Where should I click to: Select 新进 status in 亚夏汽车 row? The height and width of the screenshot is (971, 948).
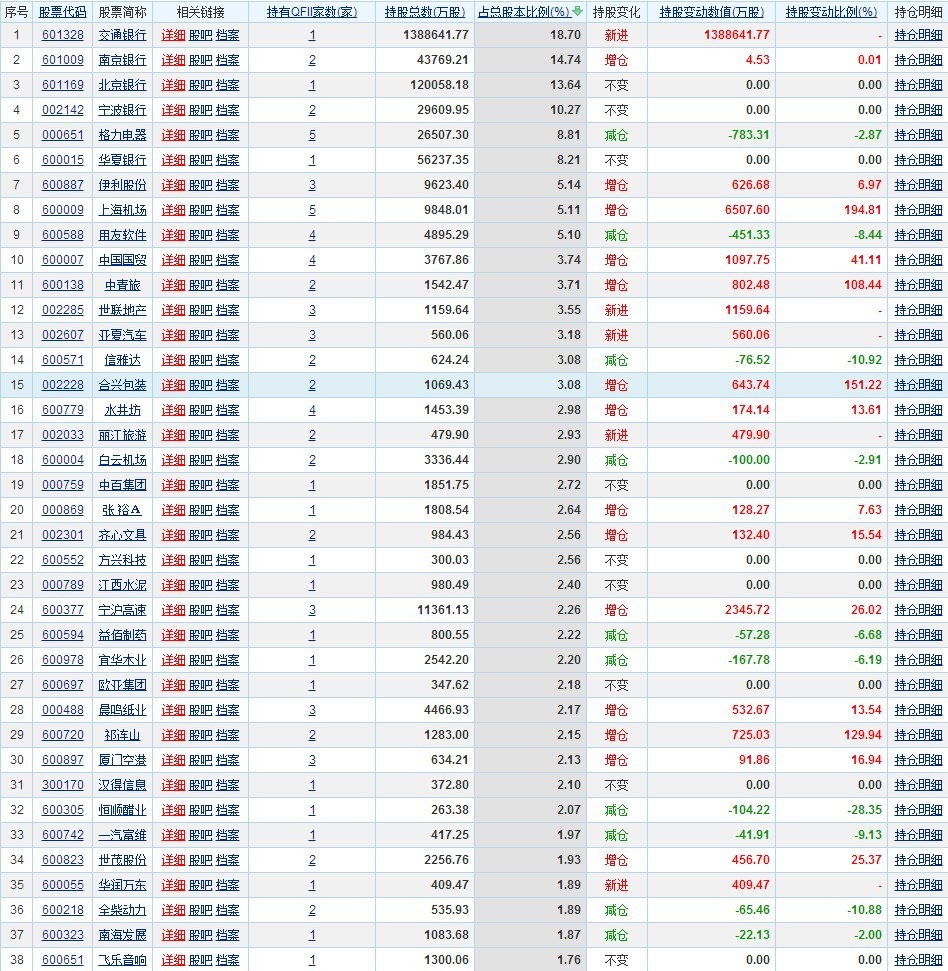tap(616, 335)
